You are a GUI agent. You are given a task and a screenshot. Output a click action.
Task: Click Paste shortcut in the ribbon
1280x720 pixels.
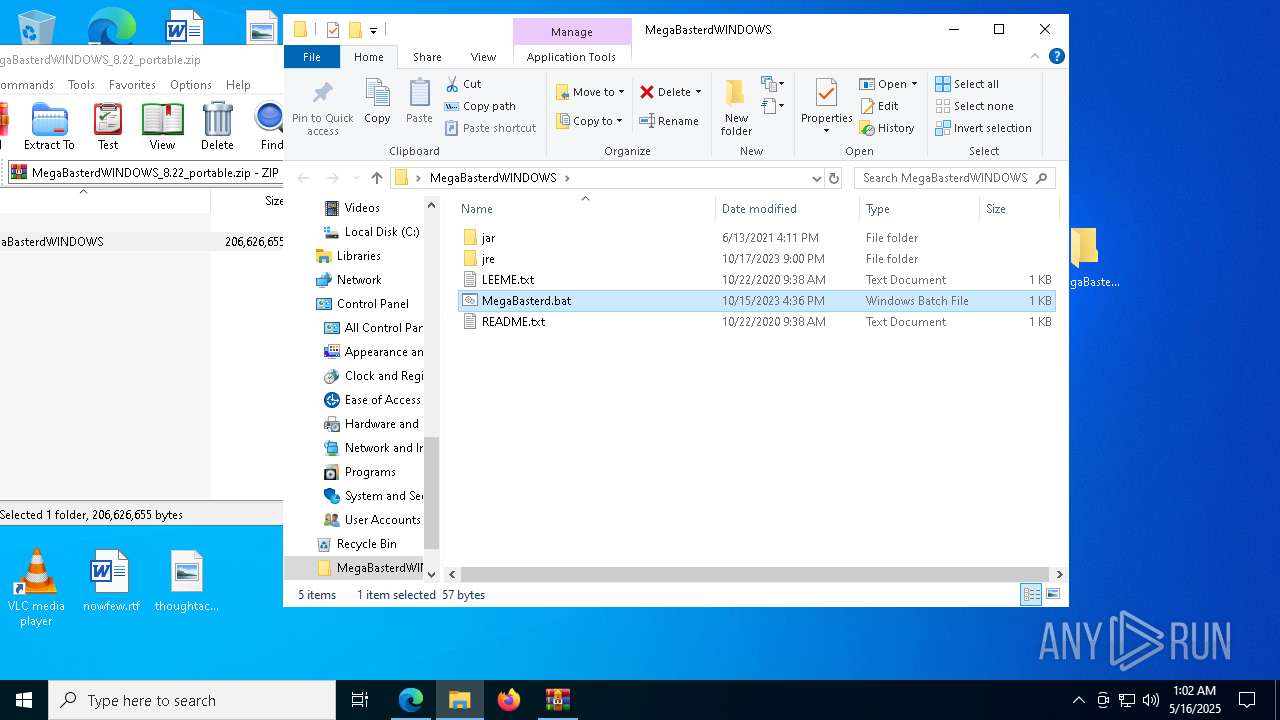[490, 128]
